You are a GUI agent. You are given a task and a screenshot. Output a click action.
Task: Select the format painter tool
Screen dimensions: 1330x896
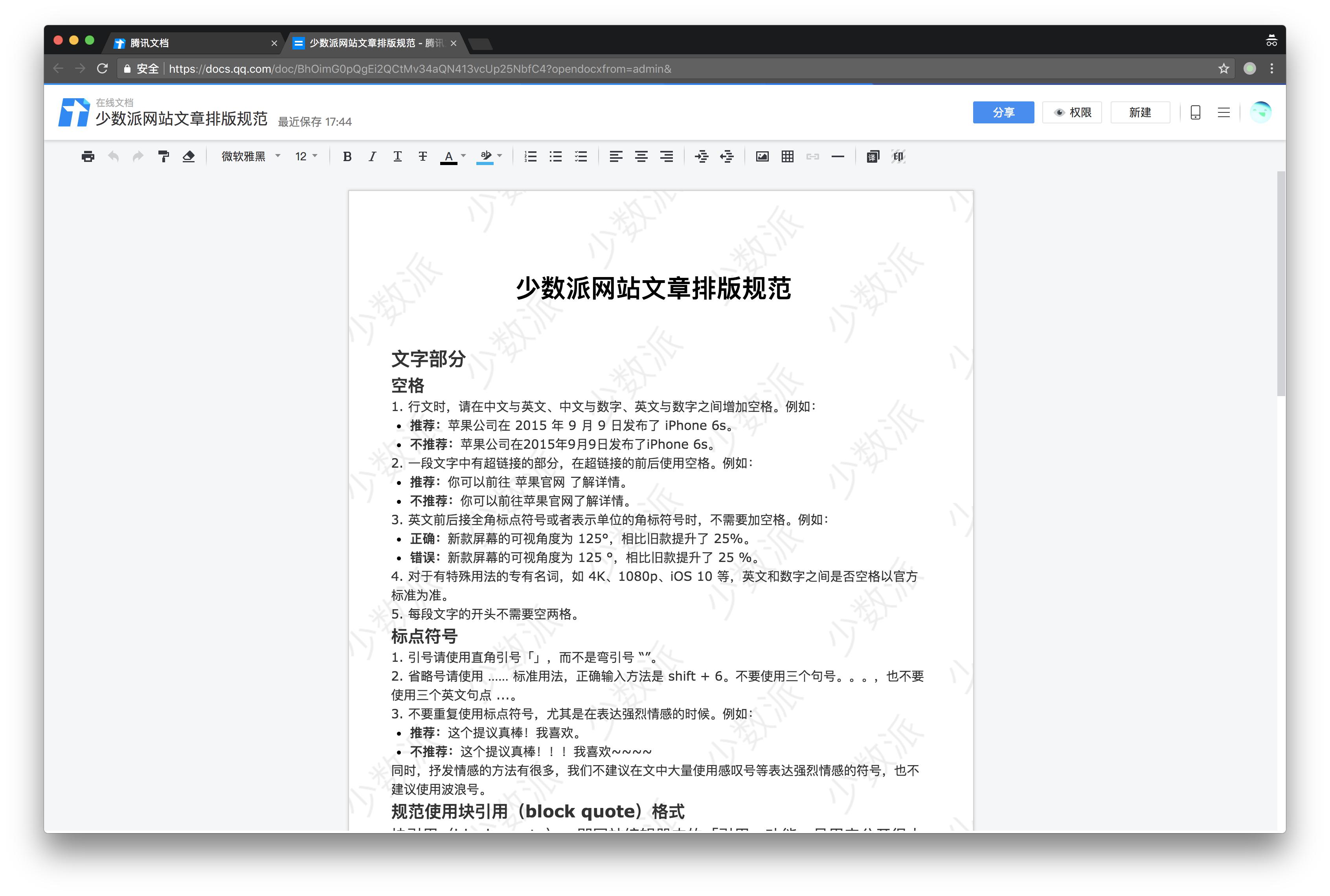pyautogui.click(x=163, y=156)
